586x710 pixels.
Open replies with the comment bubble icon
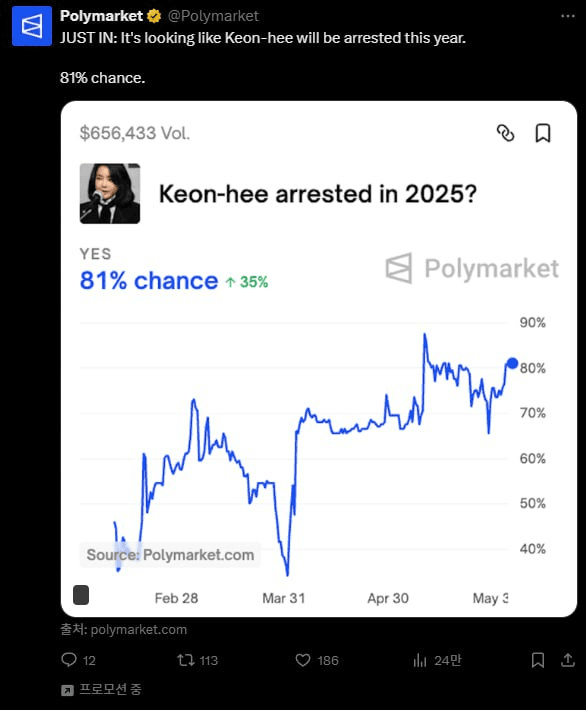(69, 660)
